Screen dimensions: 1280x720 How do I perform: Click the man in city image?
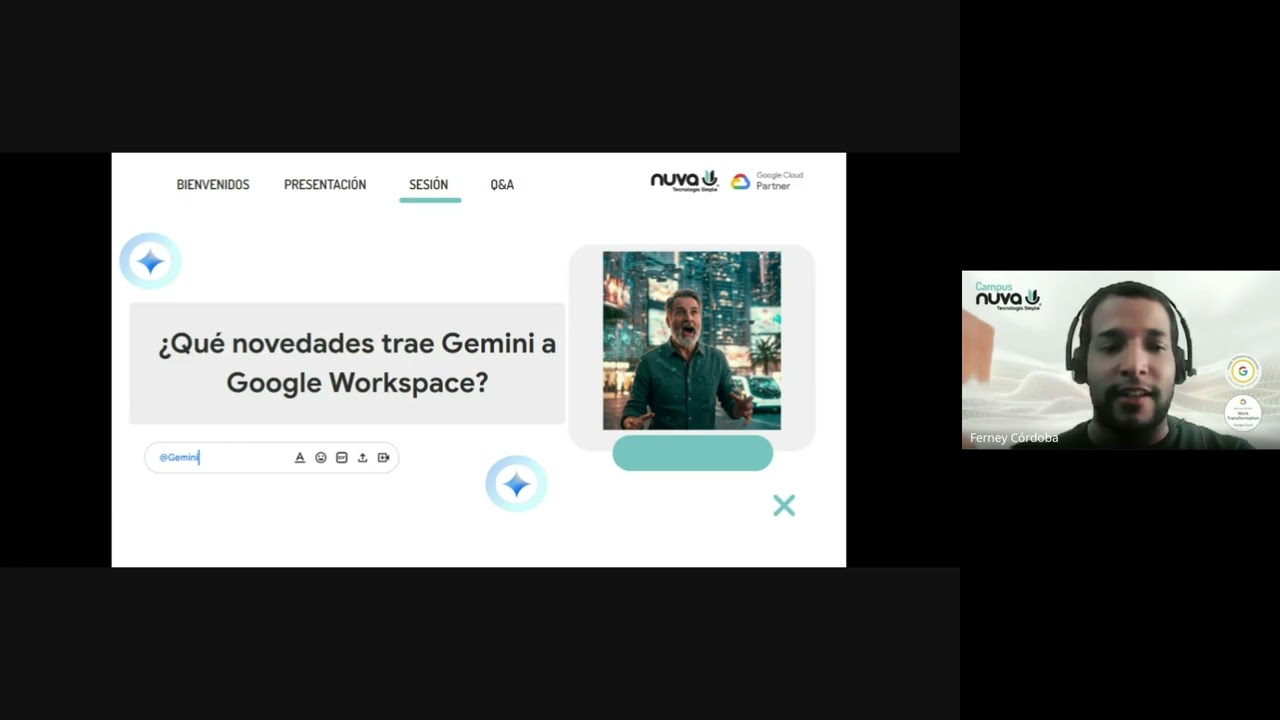click(x=692, y=341)
